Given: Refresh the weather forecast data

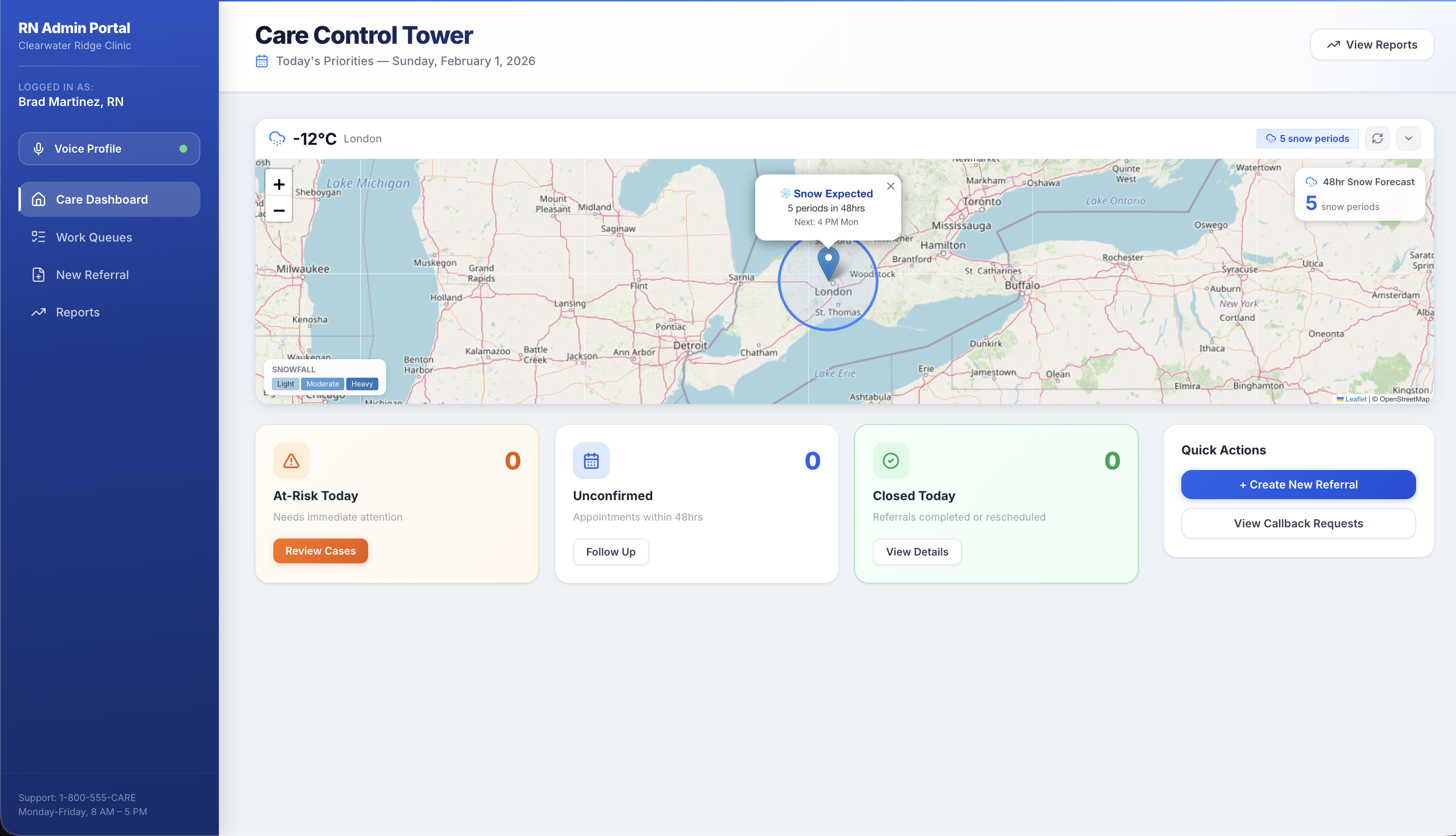Looking at the screenshot, I should [x=1377, y=139].
